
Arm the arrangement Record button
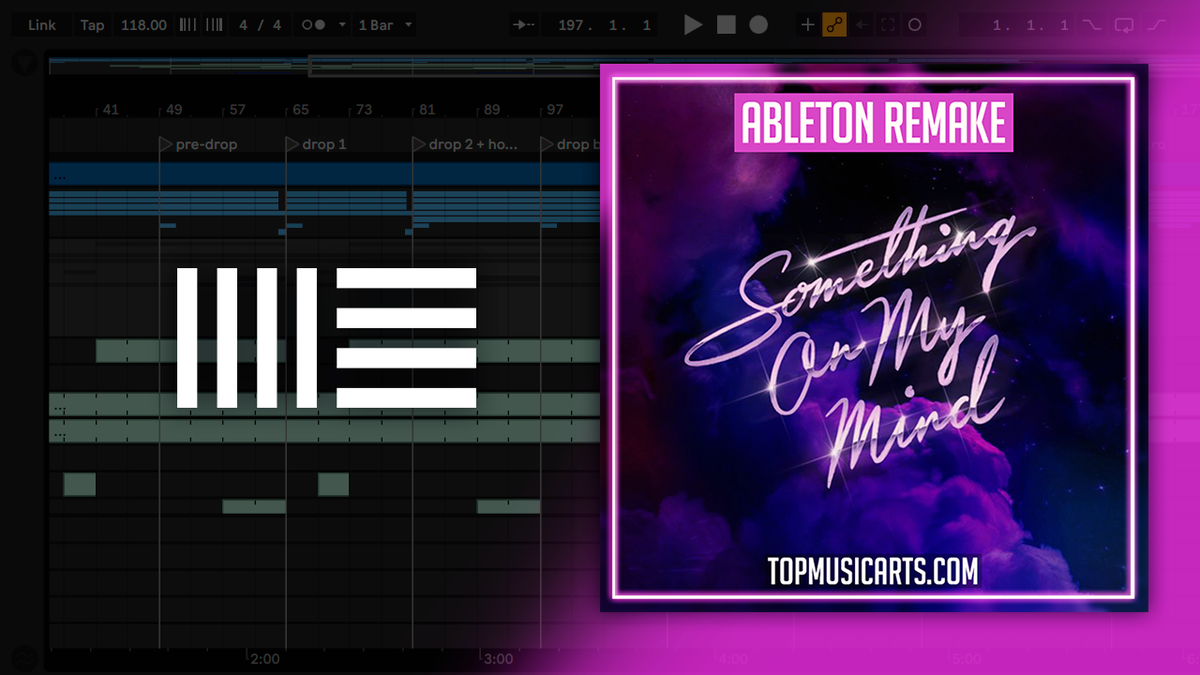pyautogui.click(x=758, y=25)
